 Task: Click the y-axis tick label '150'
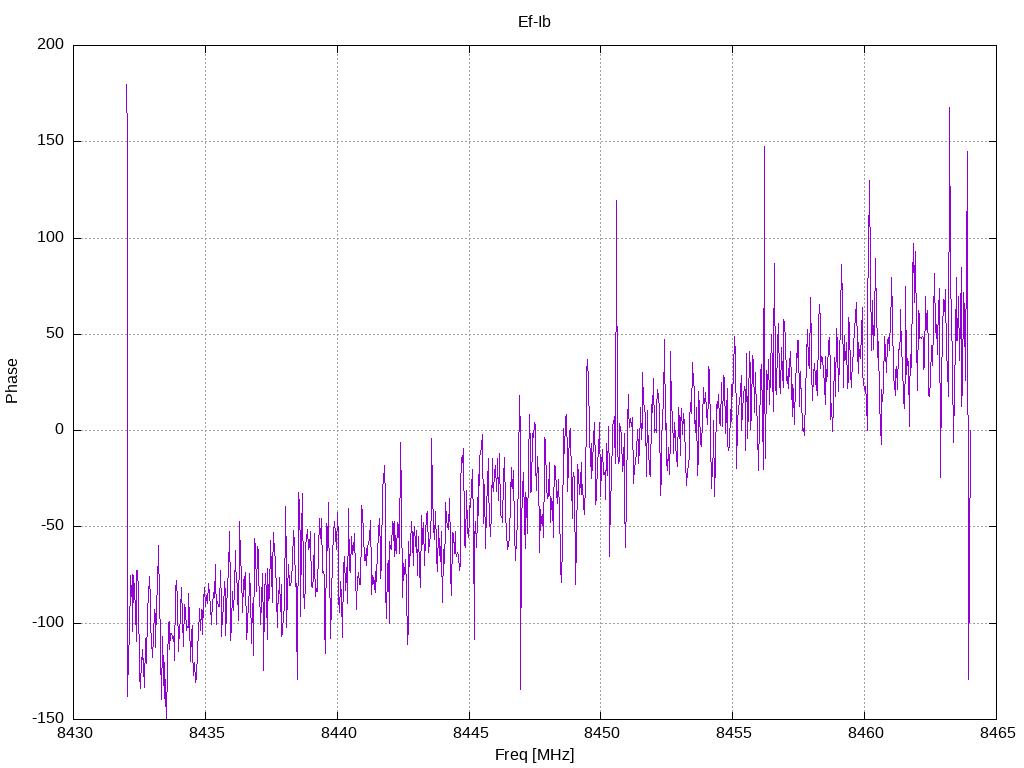51,140
